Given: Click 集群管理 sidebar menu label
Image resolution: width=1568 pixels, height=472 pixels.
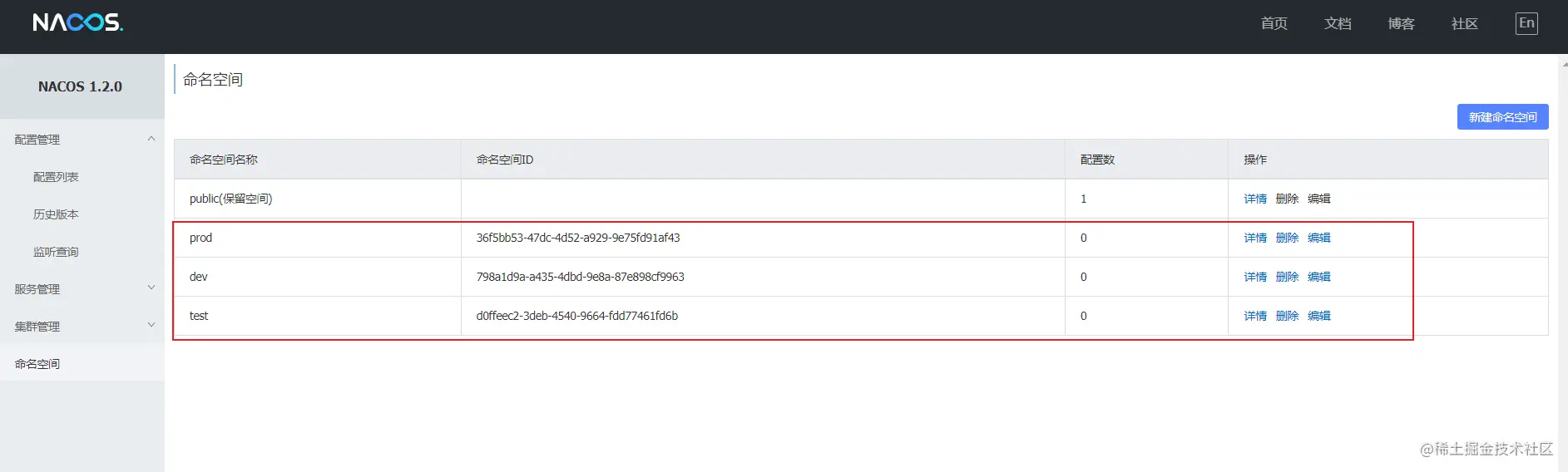Looking at the screenshot, I should 37,327.
